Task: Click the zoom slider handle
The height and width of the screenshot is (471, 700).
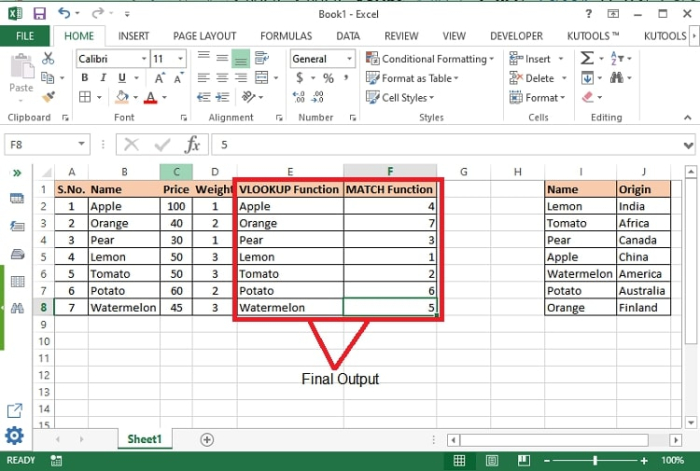Action: (595, 460)
